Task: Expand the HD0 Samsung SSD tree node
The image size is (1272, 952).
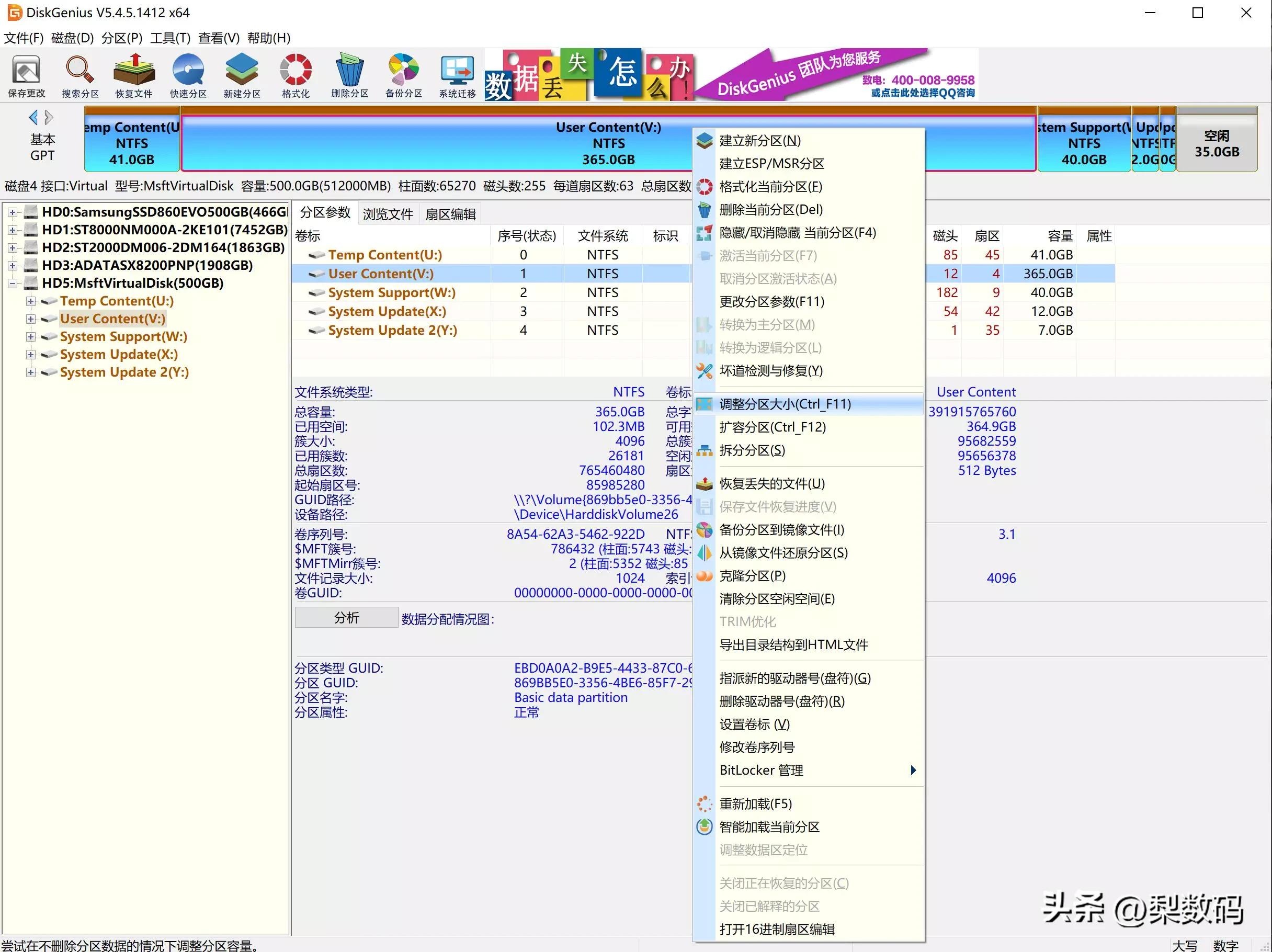Action: click(x=13, y=212)
